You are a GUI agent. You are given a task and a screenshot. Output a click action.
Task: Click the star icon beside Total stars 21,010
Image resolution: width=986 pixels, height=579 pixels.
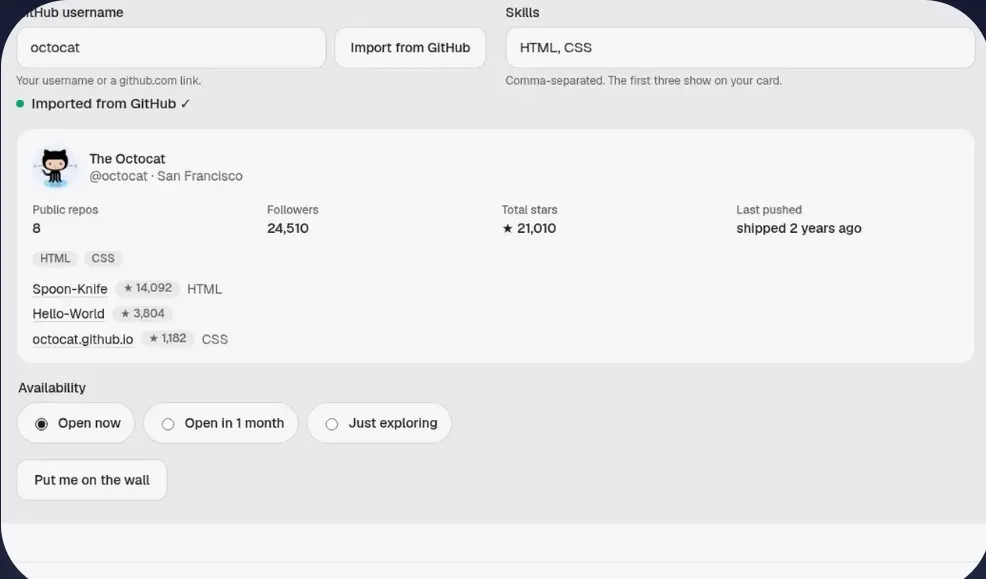[x=507, y=228]
